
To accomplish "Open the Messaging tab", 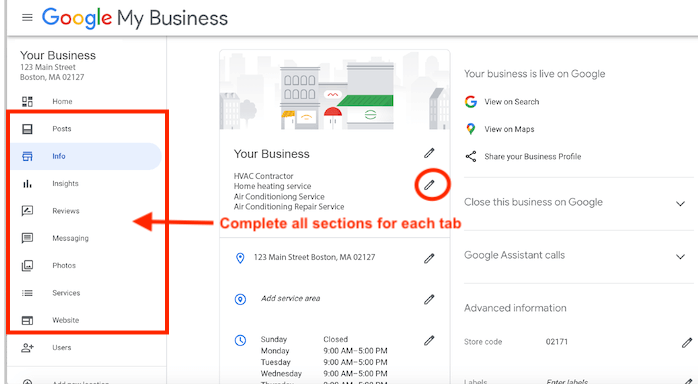I will (70, 238).
